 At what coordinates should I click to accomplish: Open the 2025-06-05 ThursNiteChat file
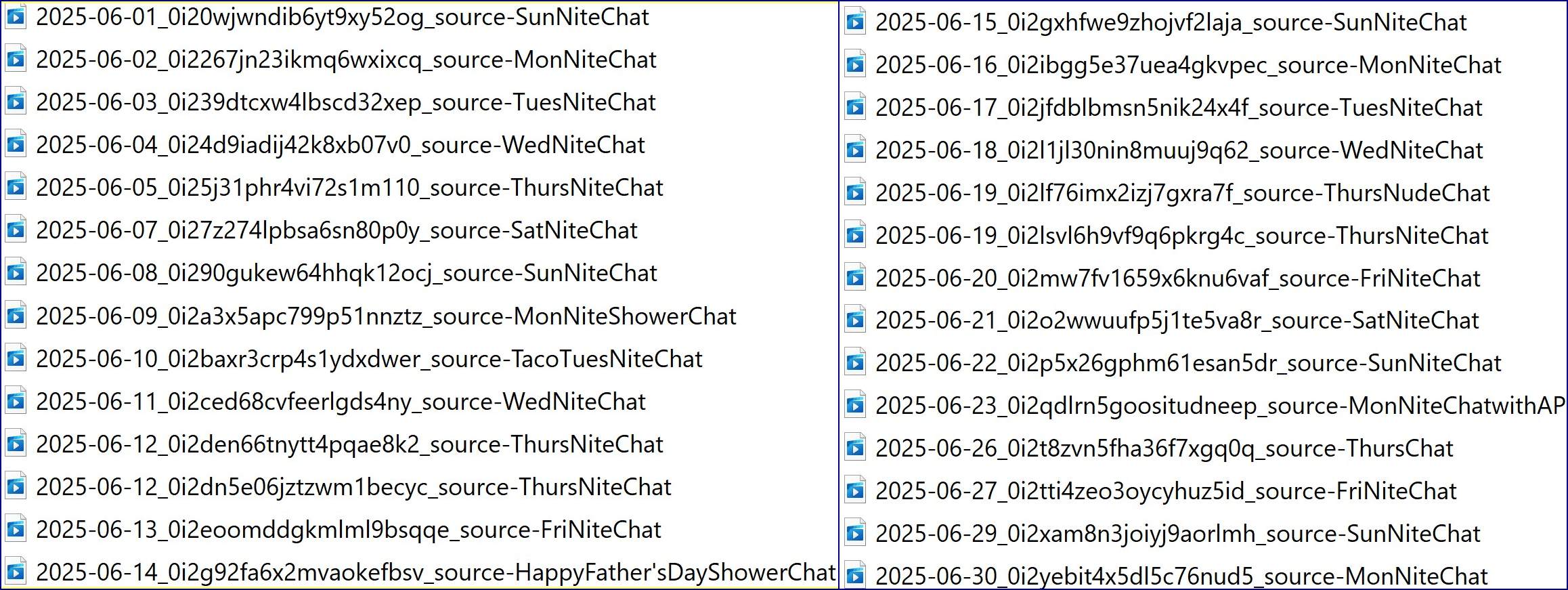pos(349,188)
